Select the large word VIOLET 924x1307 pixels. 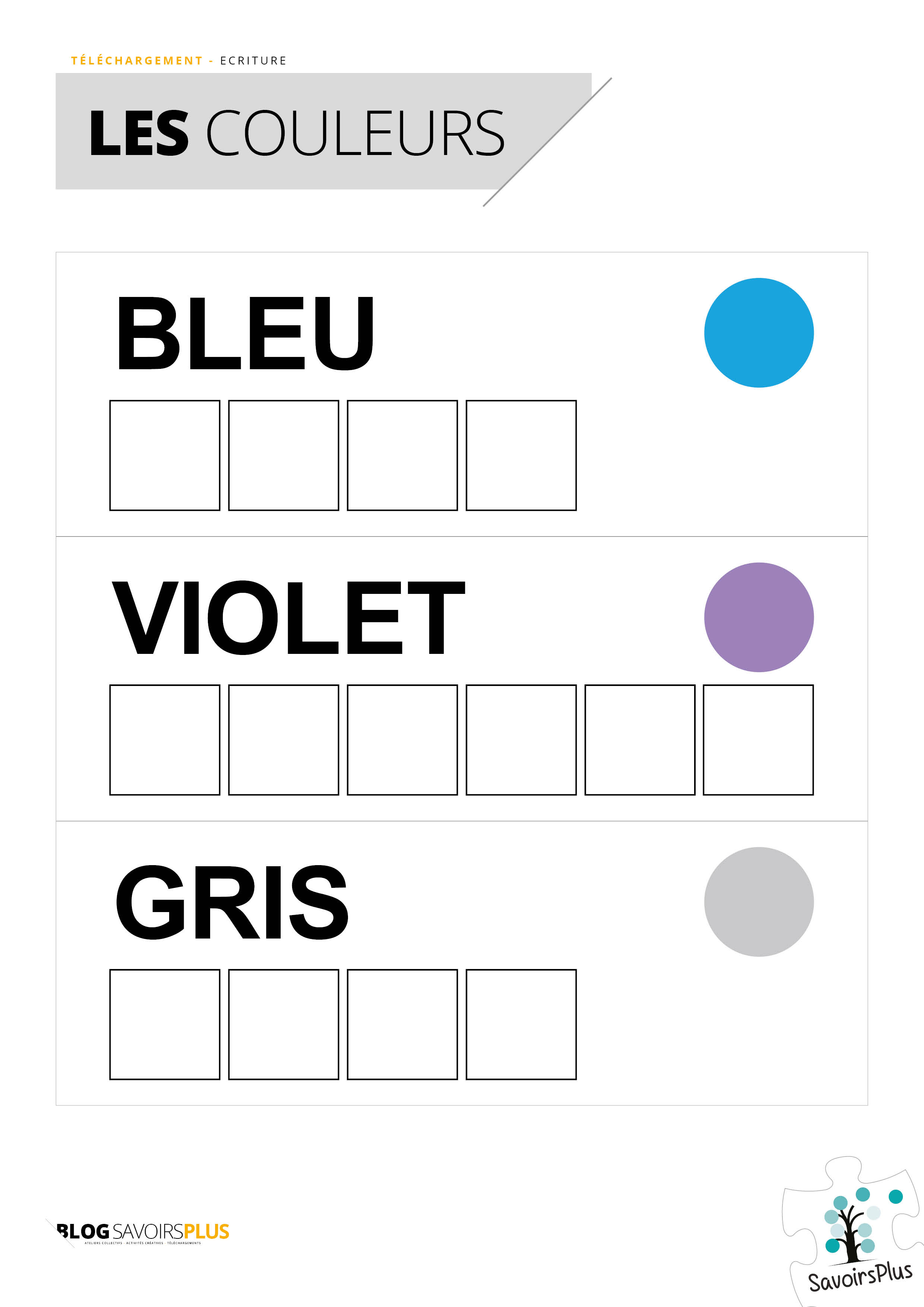click(x=288, y=618)
